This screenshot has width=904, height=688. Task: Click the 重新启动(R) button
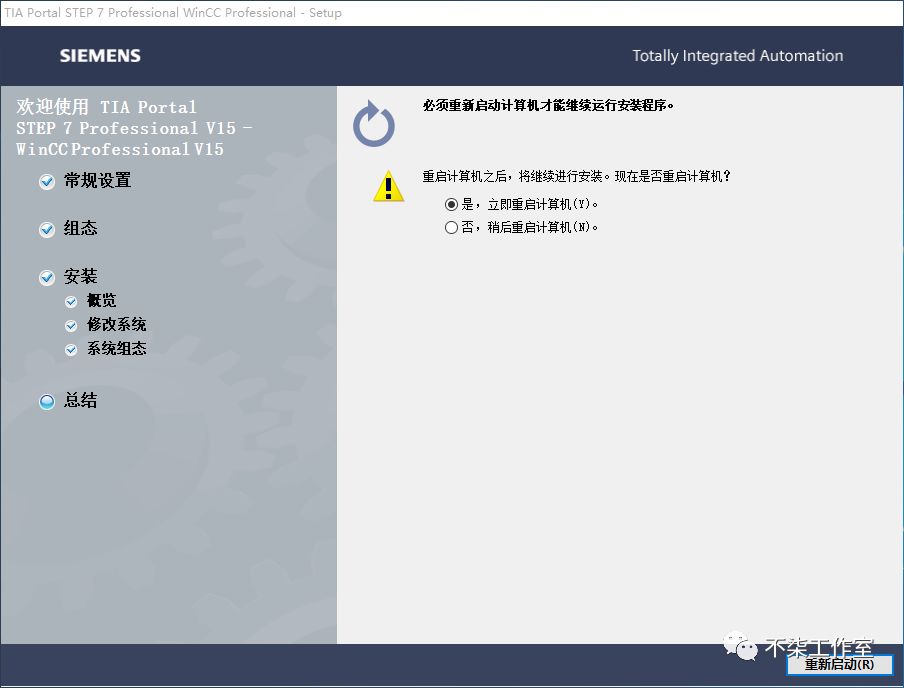tap(839, 664)
